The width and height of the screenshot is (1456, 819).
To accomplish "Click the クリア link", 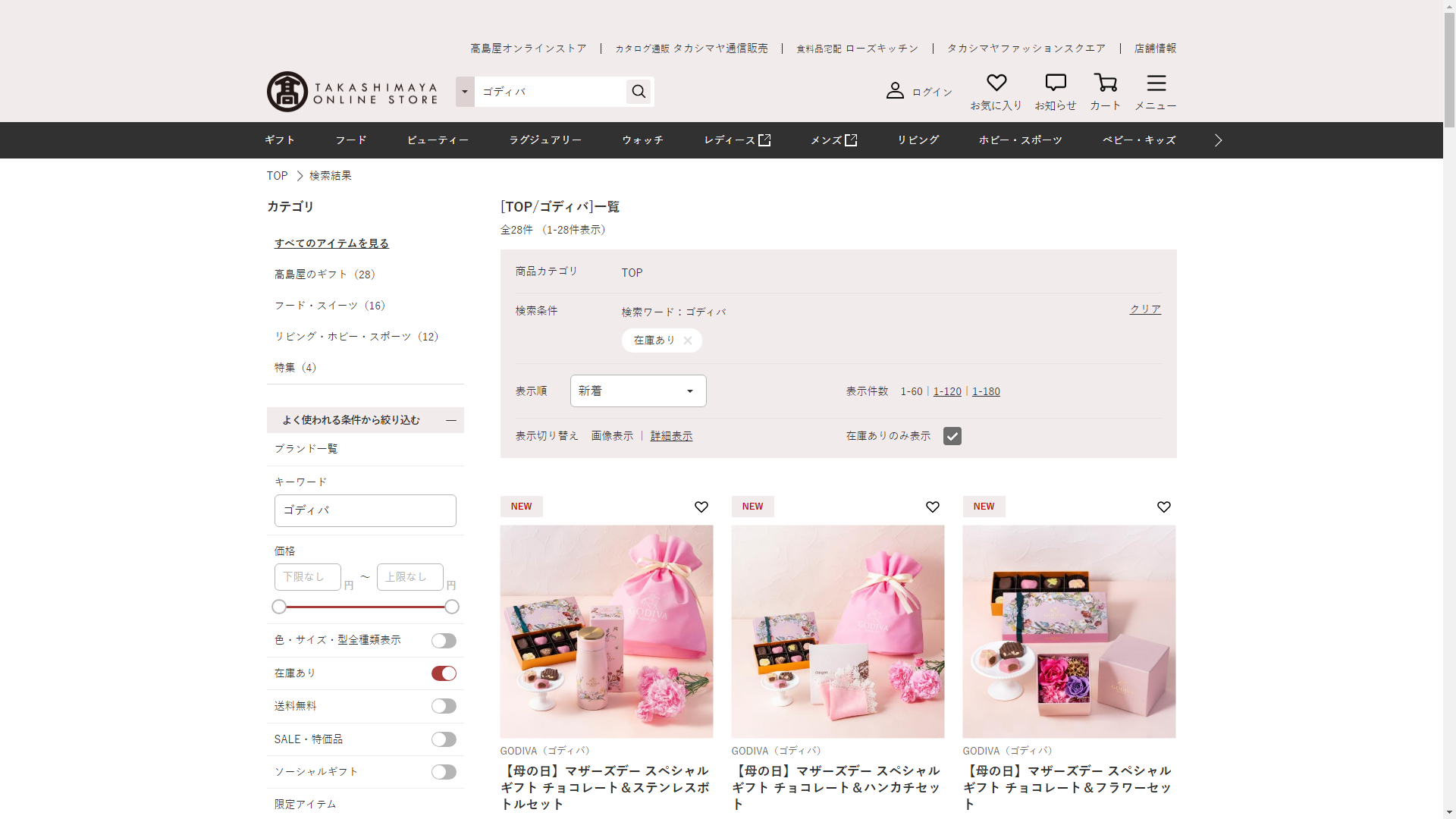I will coord(1145,309).
